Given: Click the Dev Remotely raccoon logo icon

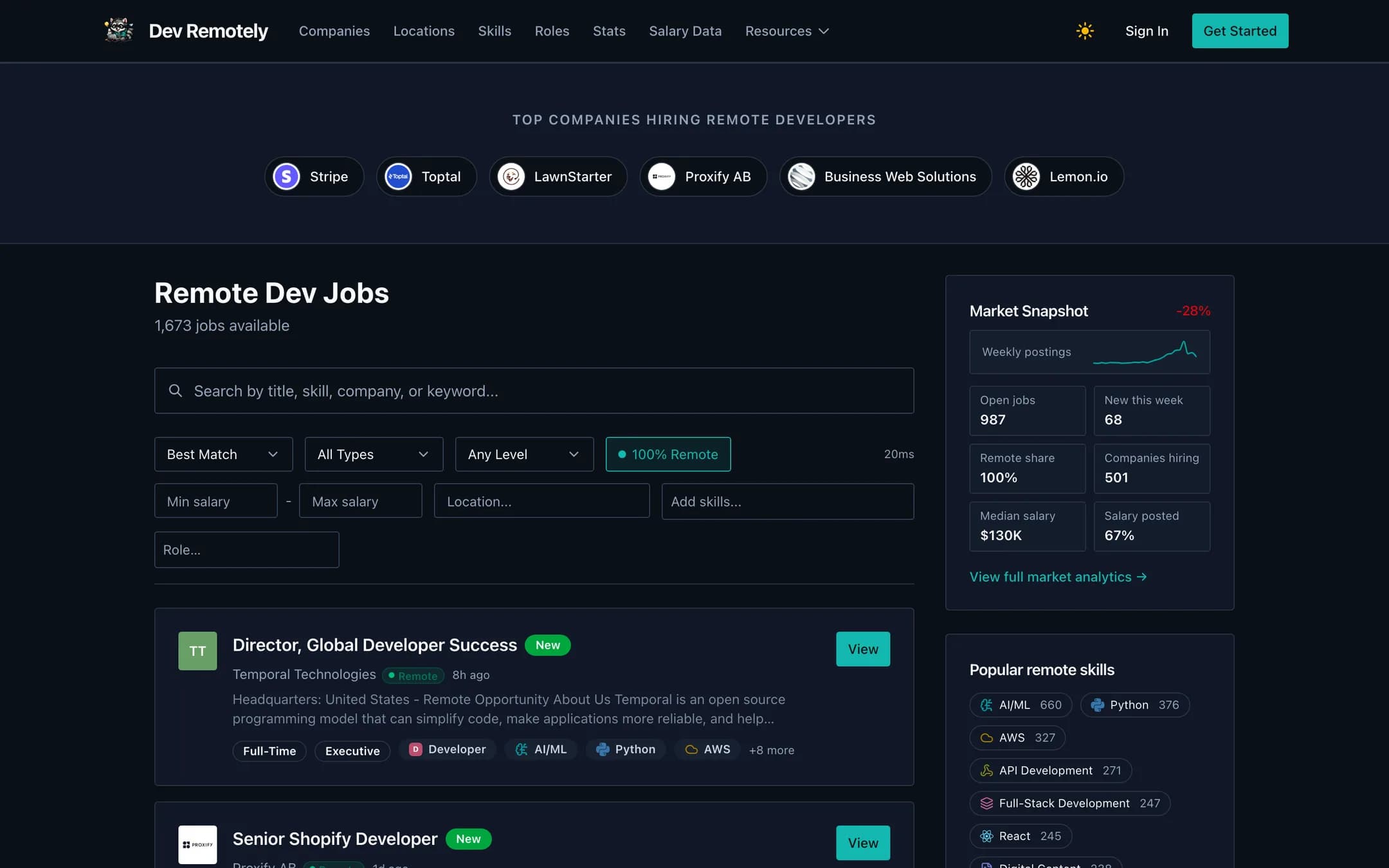Looking at the screenshot, I should pos(119,30).
